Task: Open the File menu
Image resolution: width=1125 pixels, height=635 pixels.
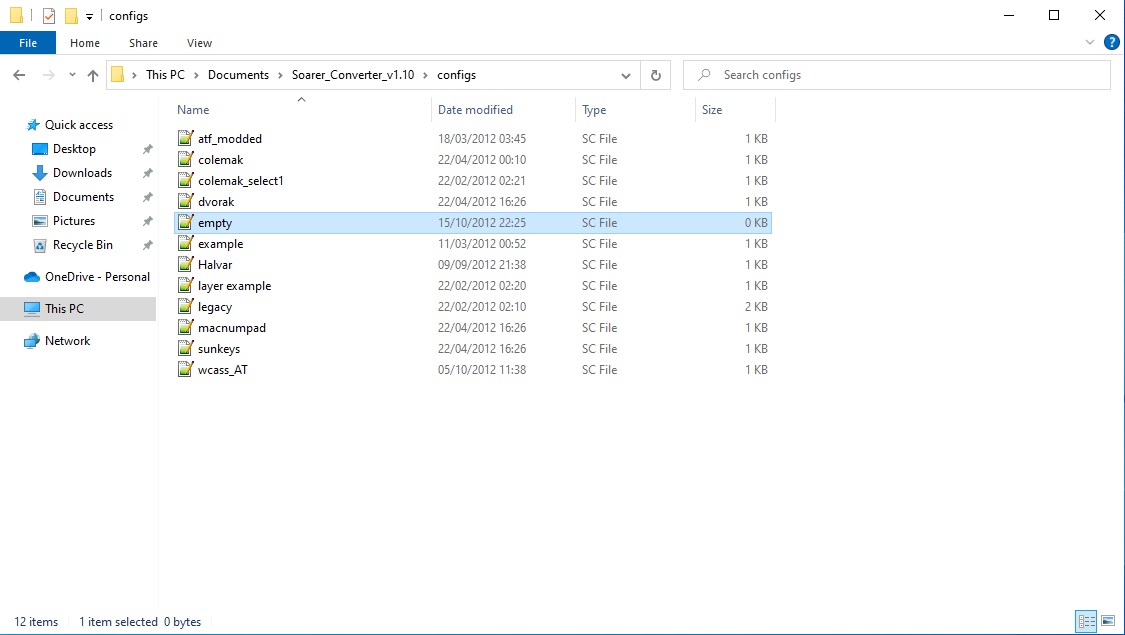Action: 28,42
